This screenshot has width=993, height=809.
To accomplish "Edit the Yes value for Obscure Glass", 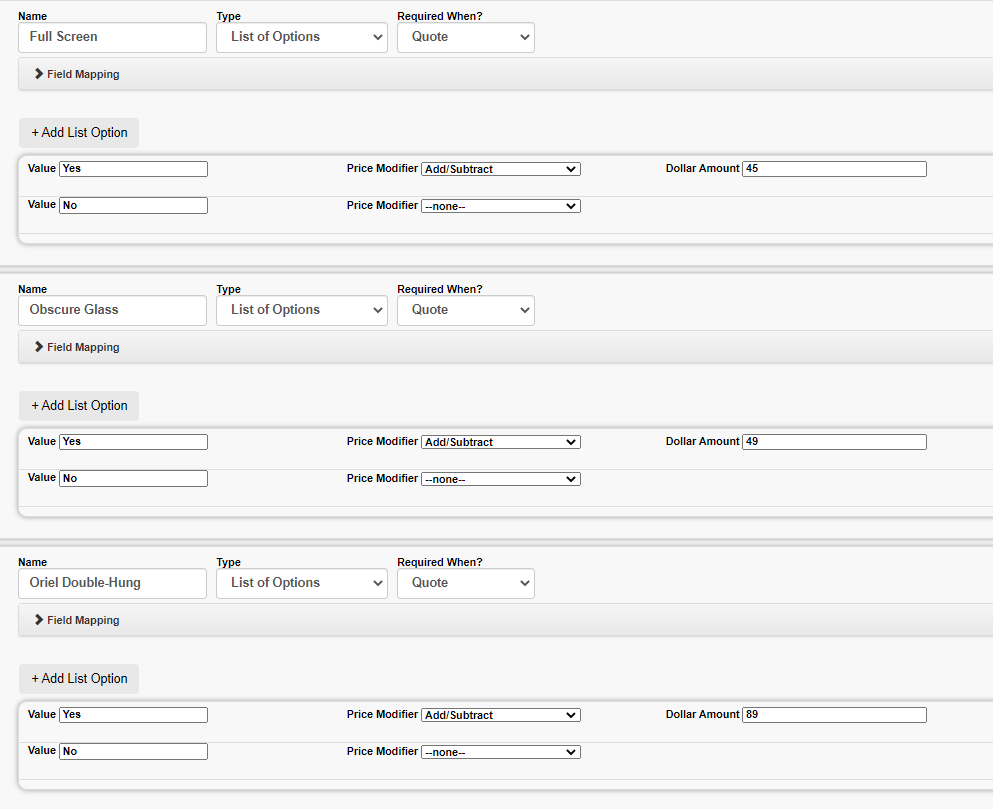I will 133,442.
